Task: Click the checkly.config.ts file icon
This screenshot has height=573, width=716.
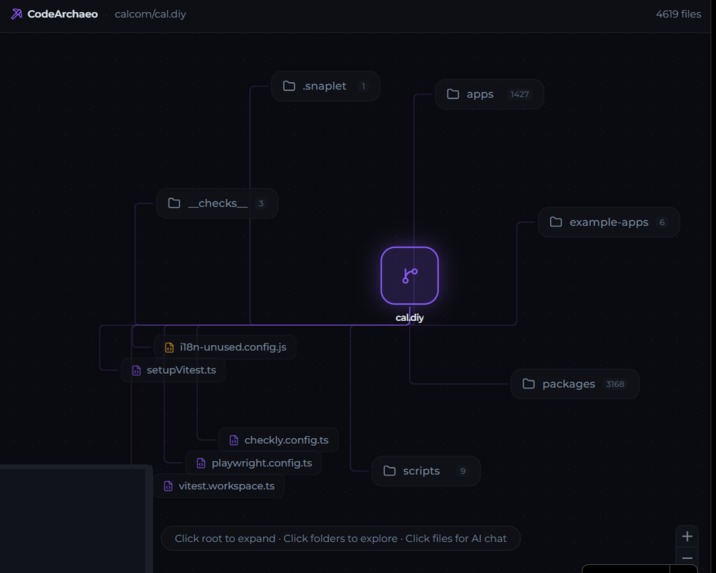Action: (234, 440)
